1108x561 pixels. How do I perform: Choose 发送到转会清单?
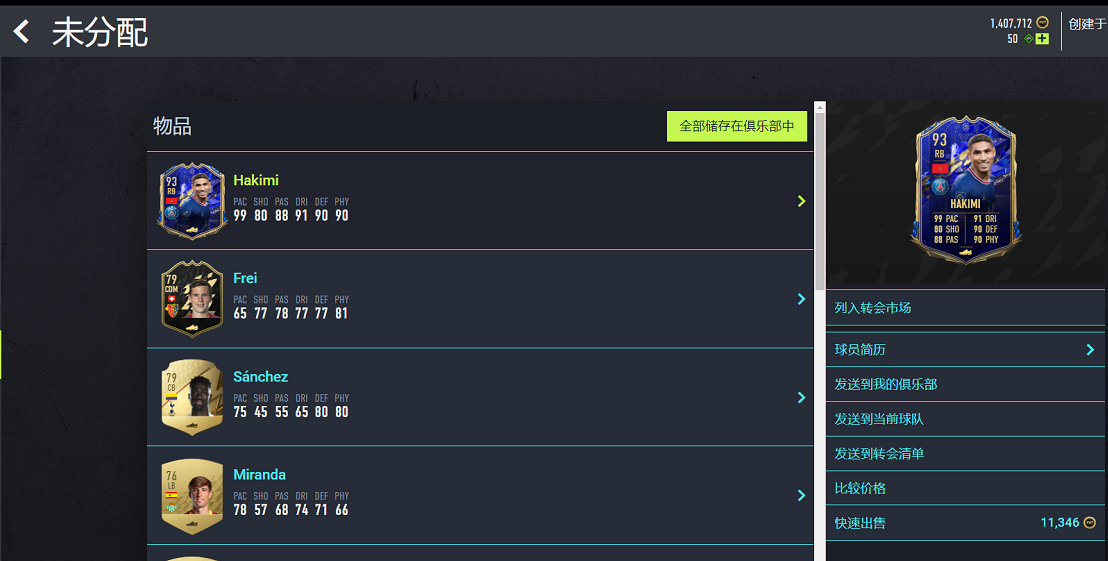pos(965,454)
